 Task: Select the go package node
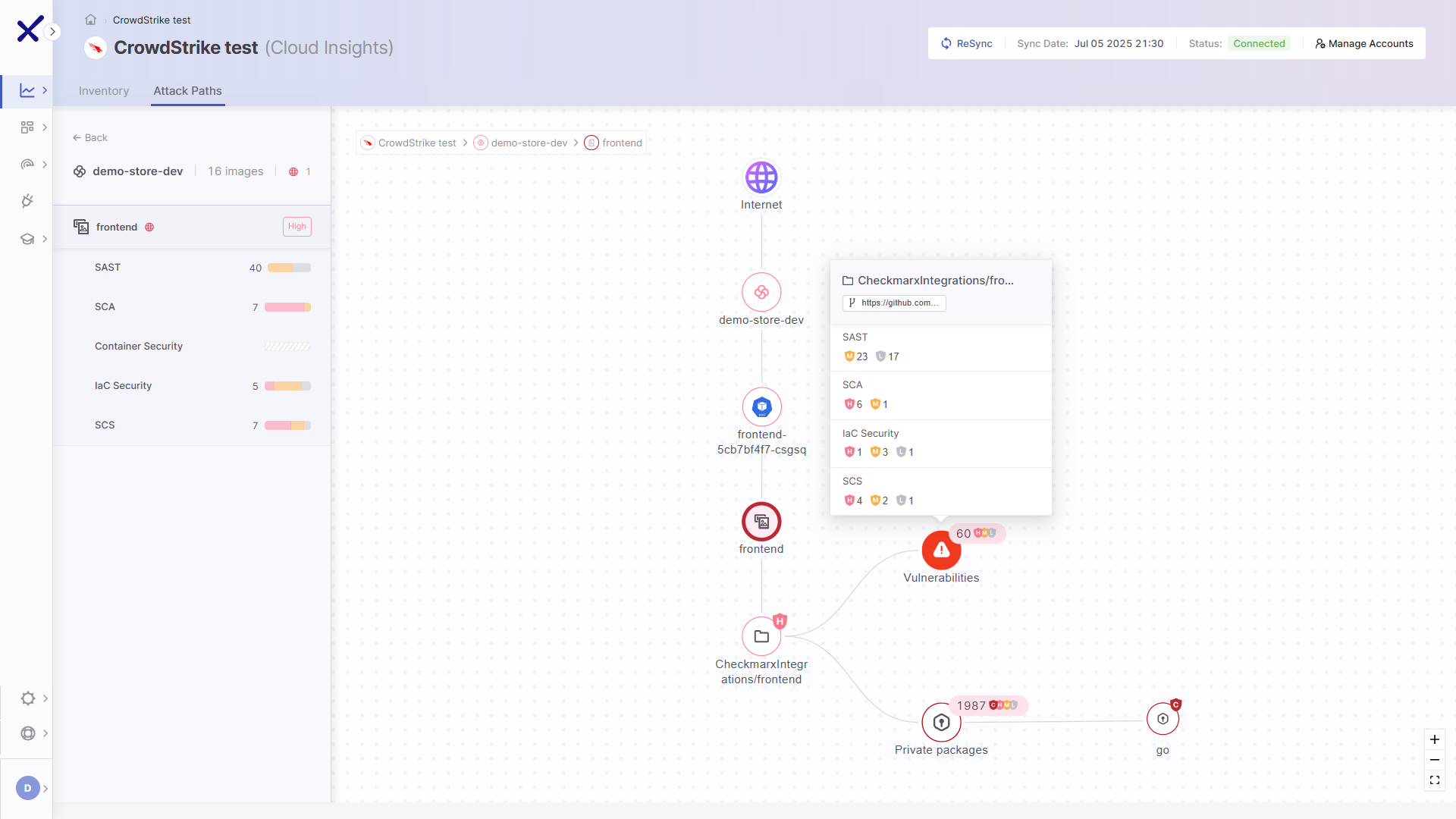coord(1163,719)
